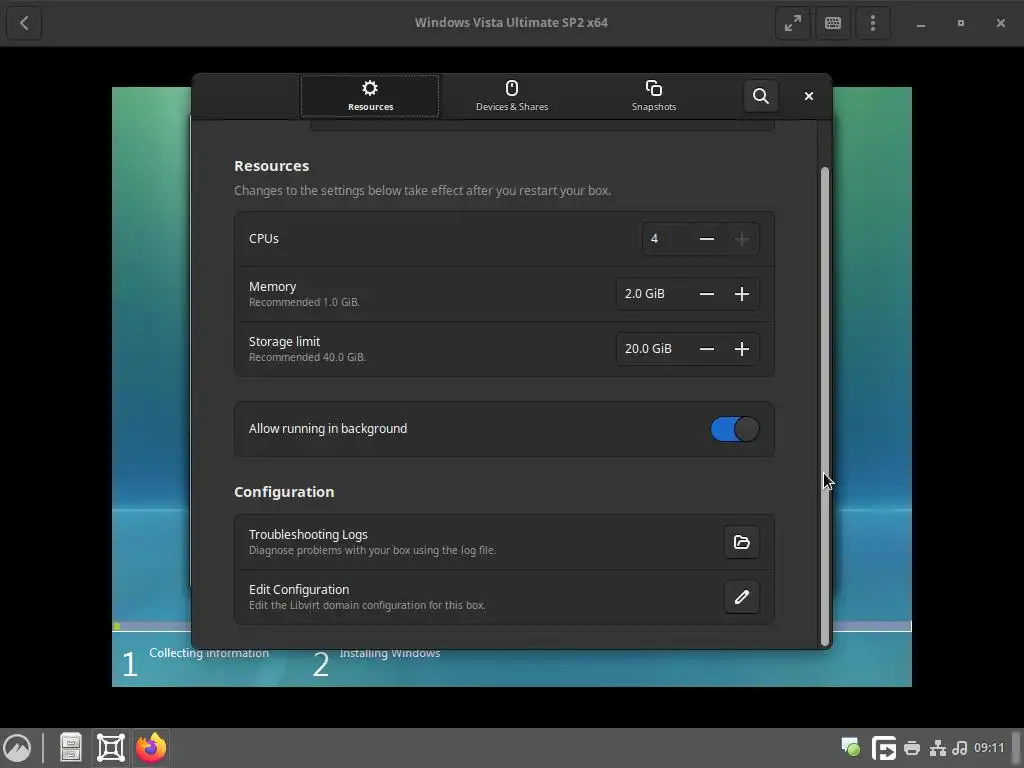Click the notifications tray icon with green dot

pyautogui.click(x=850, y=748)
